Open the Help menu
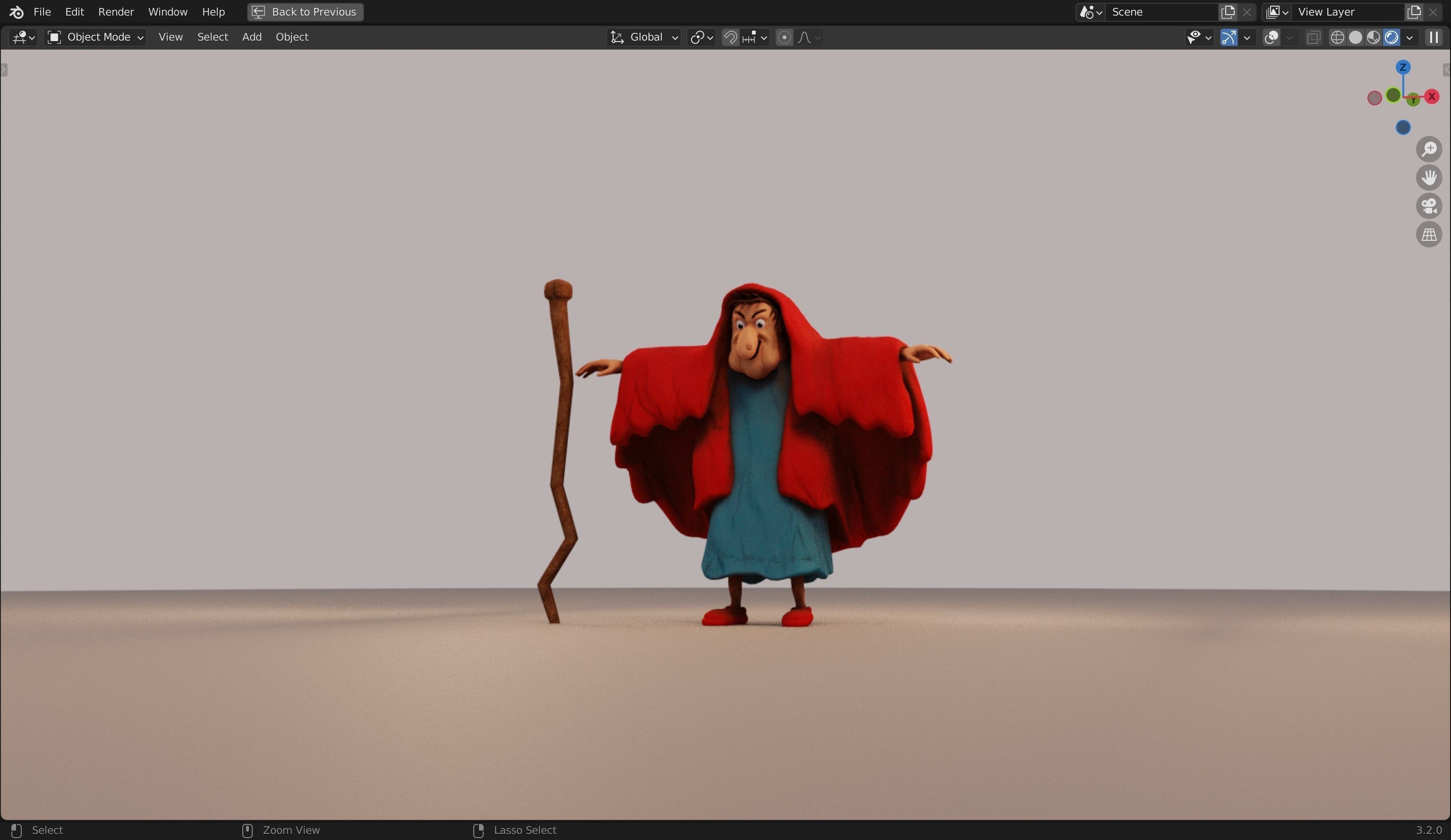Viewport: 1451px width, 840px height. pyautogui.click(x=213, y=11)
